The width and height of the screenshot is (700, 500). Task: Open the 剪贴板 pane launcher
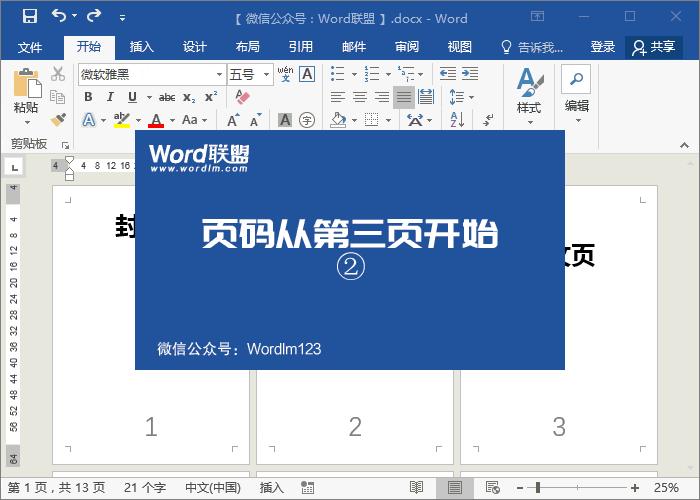click(66, 145)
